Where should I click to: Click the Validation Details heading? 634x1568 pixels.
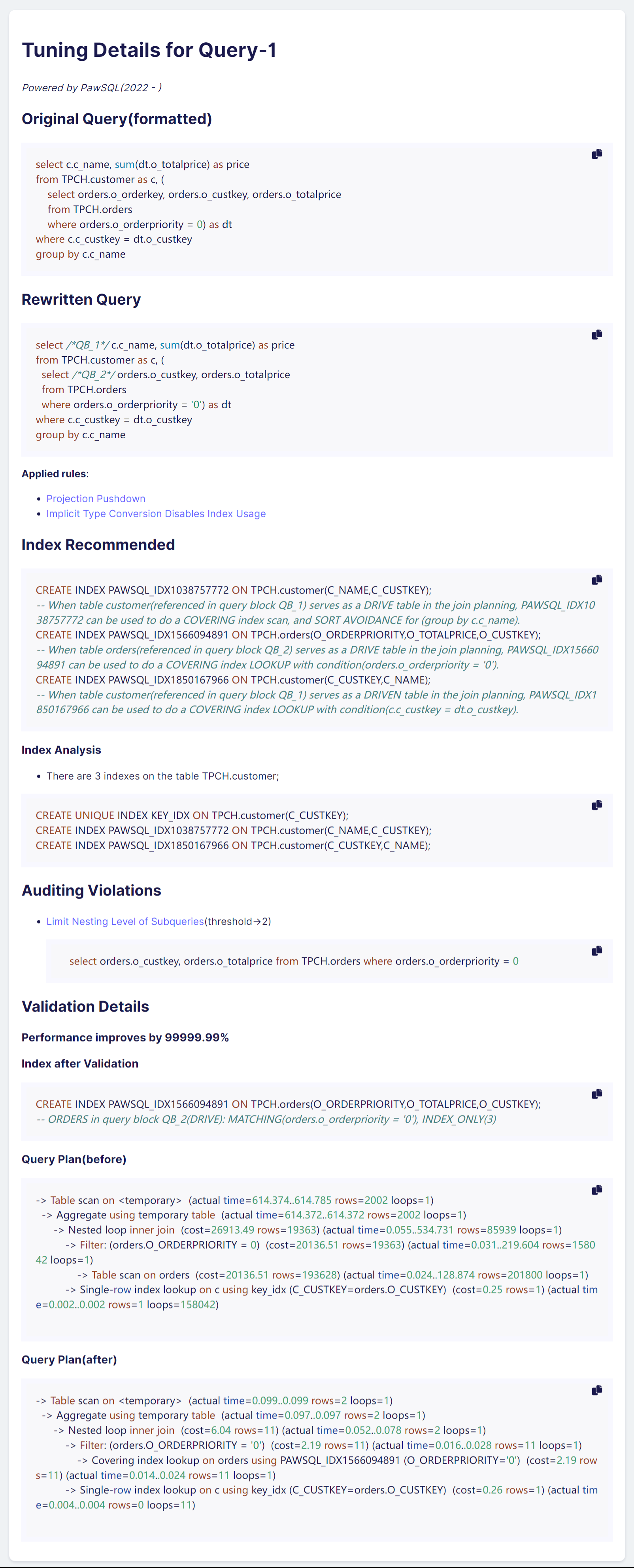click(85, 1006)
